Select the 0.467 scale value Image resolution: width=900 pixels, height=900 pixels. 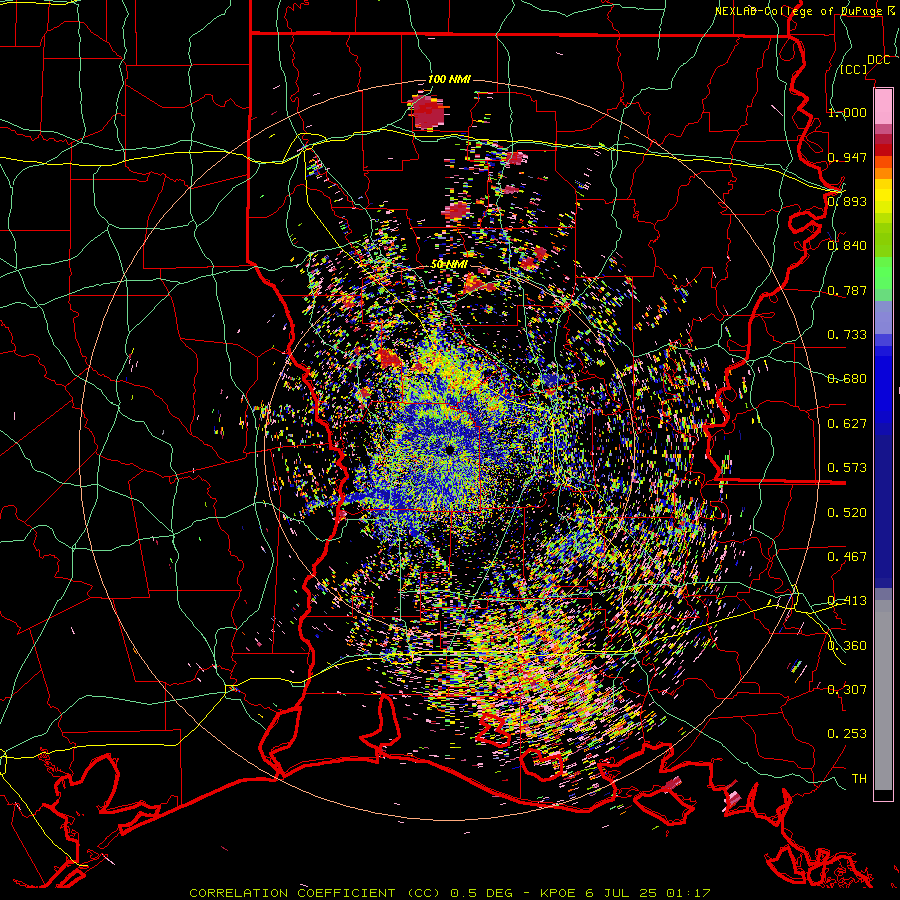847,556
